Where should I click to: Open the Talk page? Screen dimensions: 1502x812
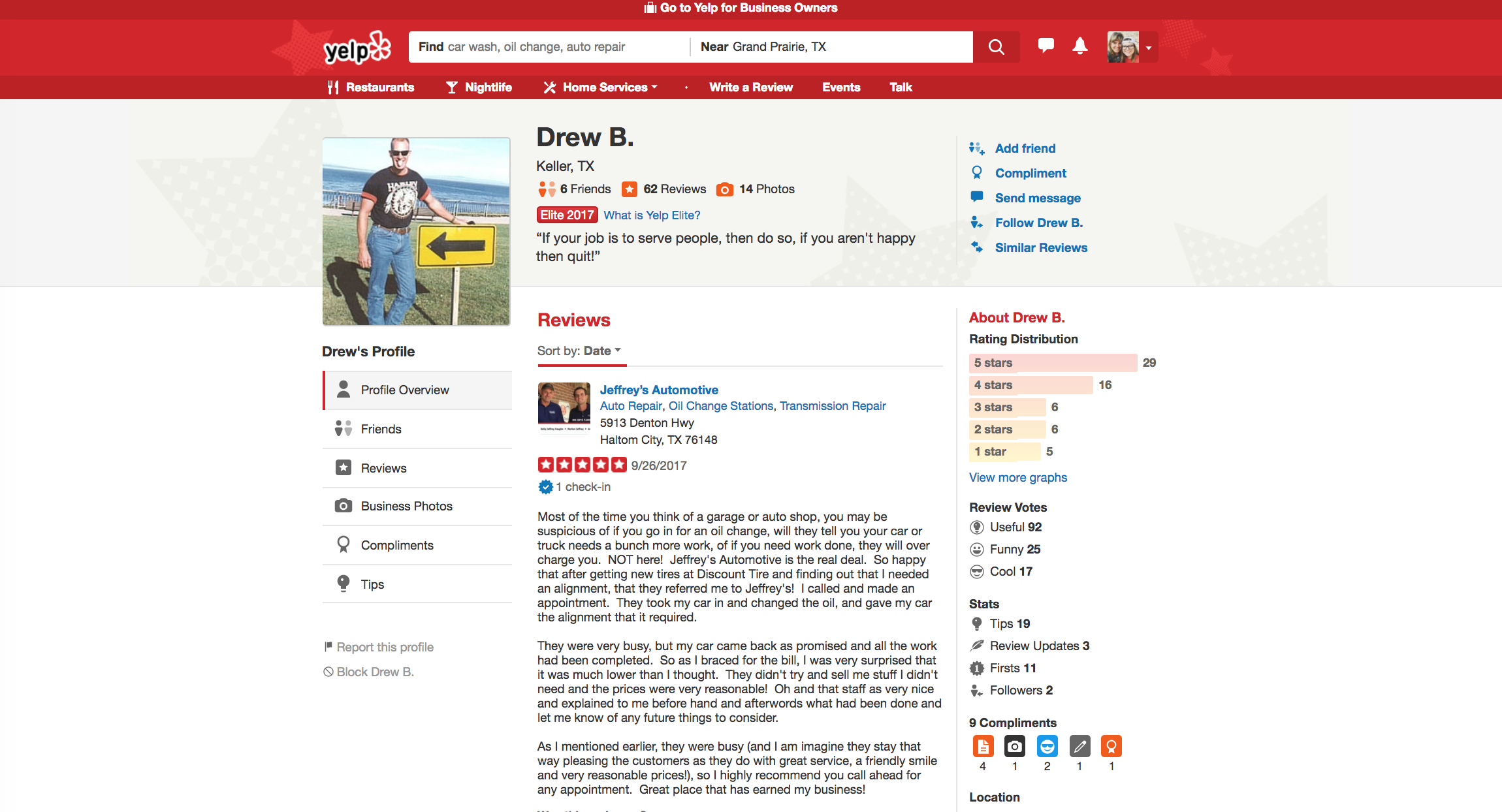tap(901, 87)
